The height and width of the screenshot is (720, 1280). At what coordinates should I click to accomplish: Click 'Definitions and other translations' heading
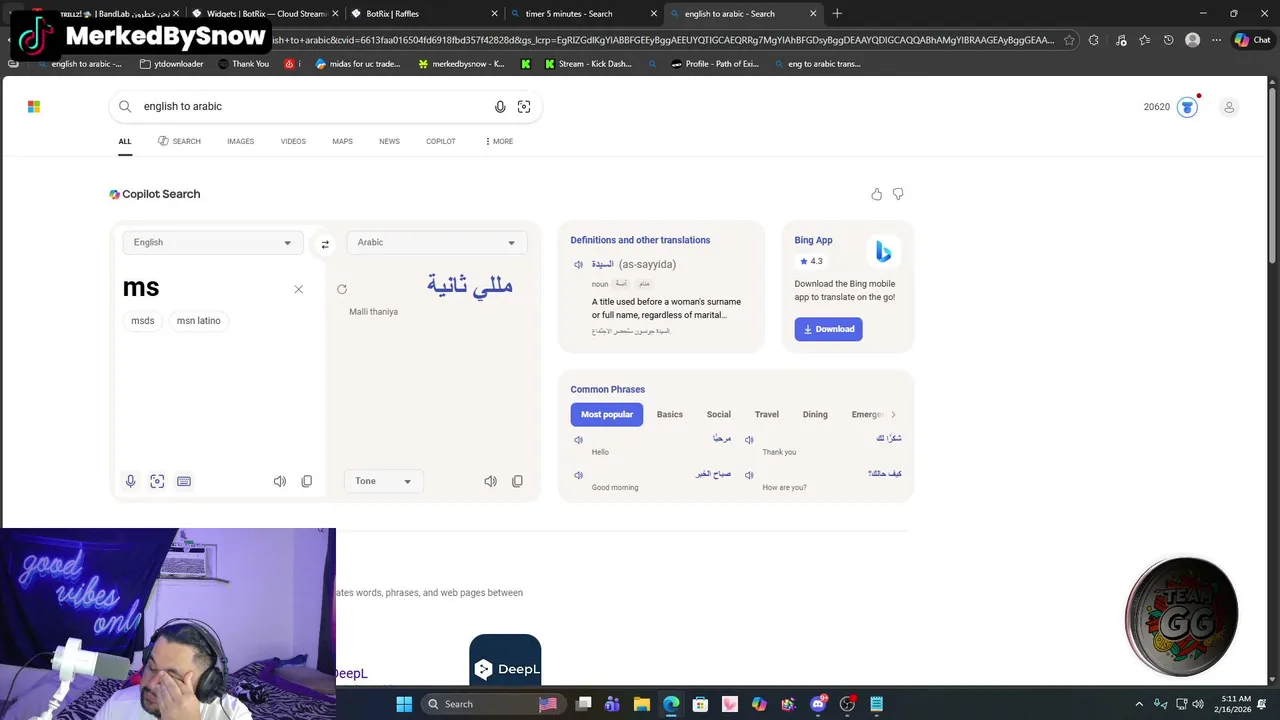click(x=640, y=240)
